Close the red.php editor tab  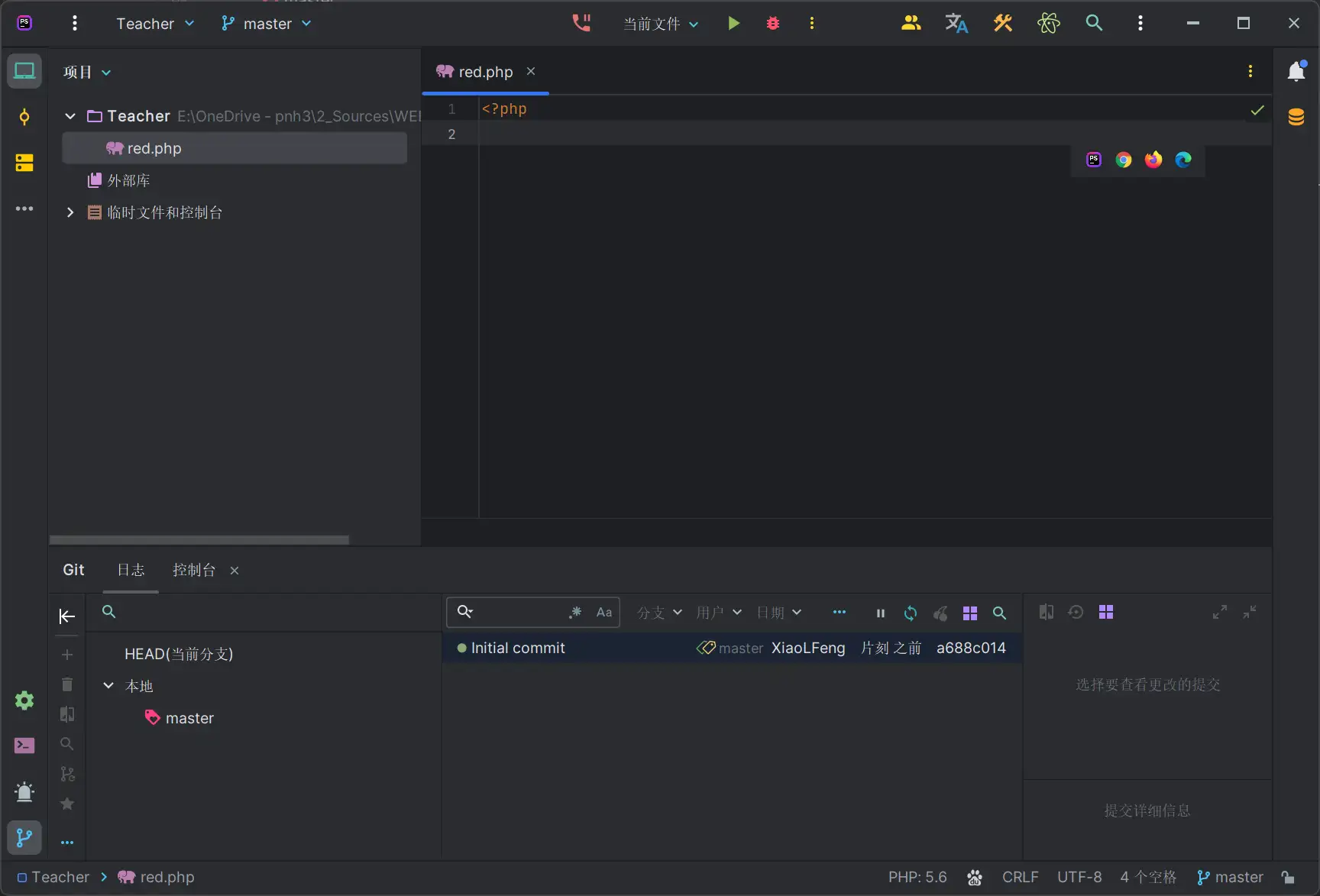pos(531,71)
